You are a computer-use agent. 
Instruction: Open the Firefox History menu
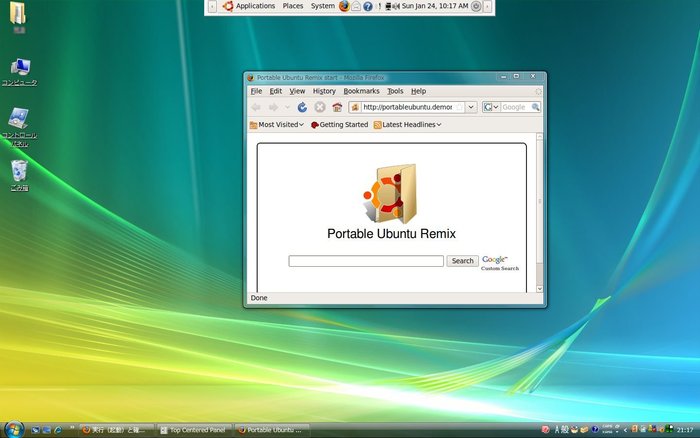(x=324, y=91)
